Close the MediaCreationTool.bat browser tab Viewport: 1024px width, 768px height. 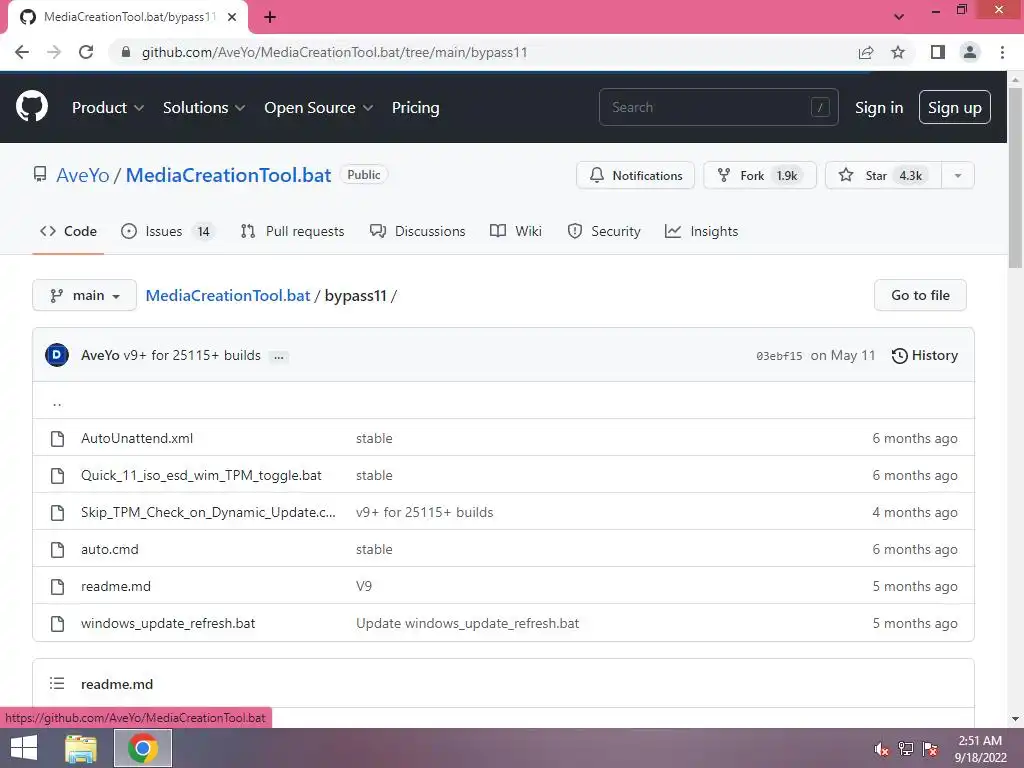[232, 17]
